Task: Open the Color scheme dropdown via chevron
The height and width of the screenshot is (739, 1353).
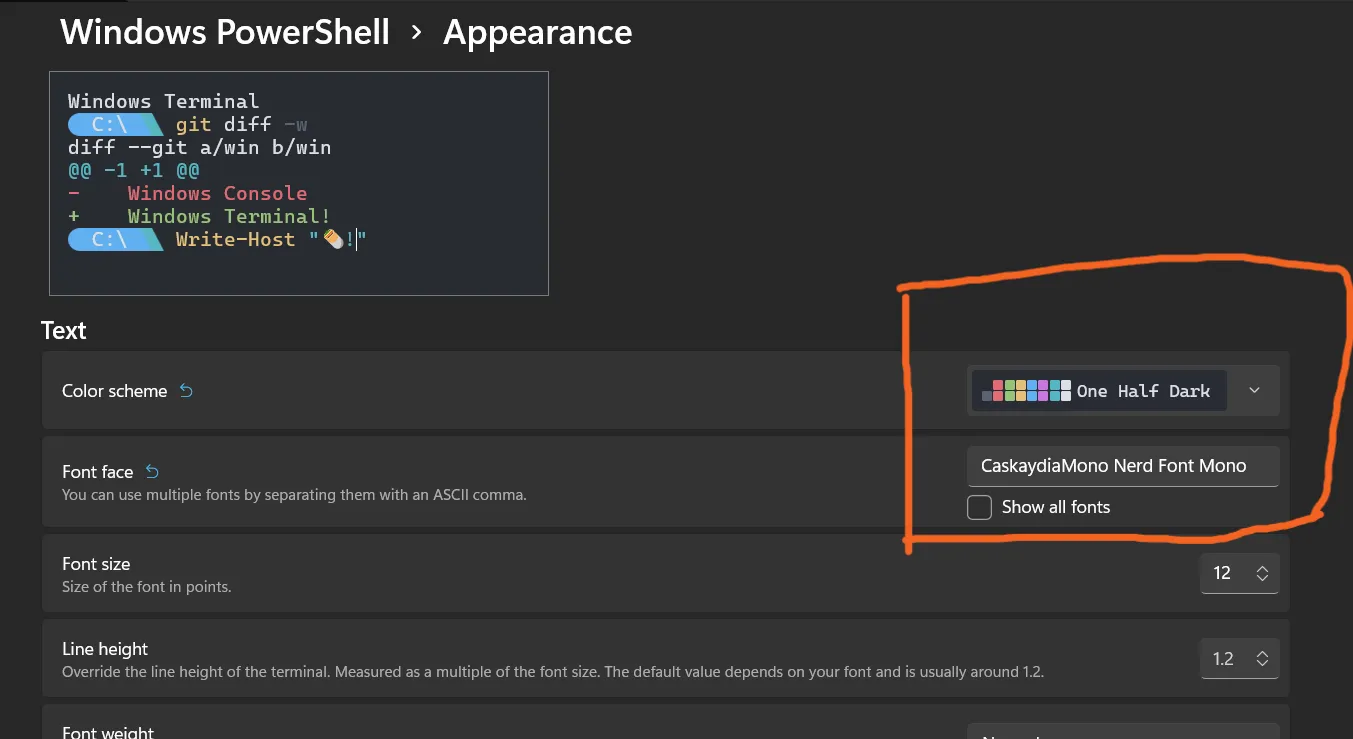Action: pyautogui.click(x=1255, y=391)
